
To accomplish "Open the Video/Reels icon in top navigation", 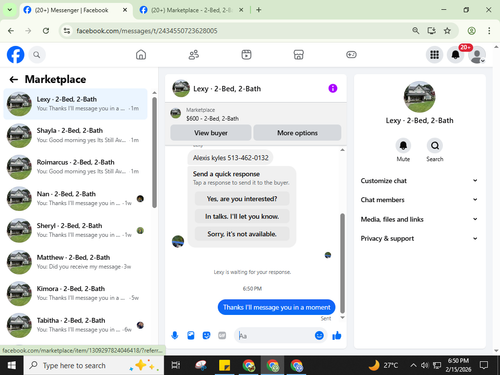I will [x=246, y=55].
